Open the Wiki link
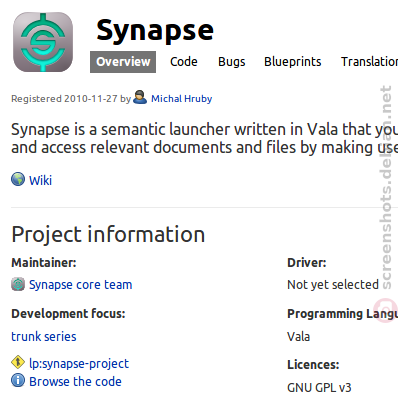The image size is (398, 397). point(40,180)
